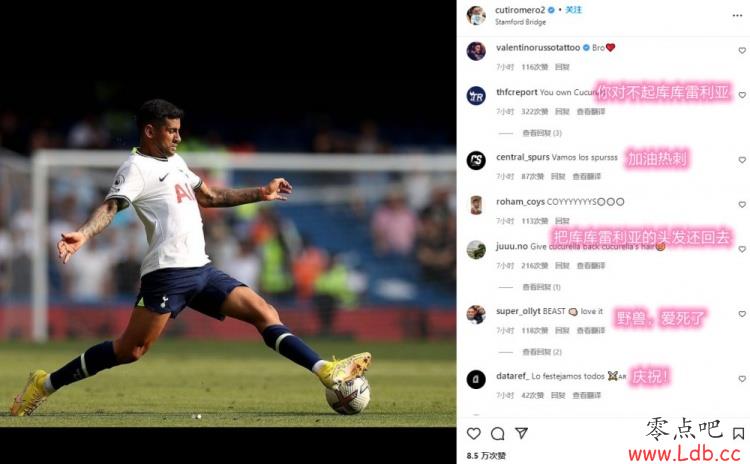Screen dimensions: 750x464
Task: Open the three-dot more options menu
Action: click(737, 16)
